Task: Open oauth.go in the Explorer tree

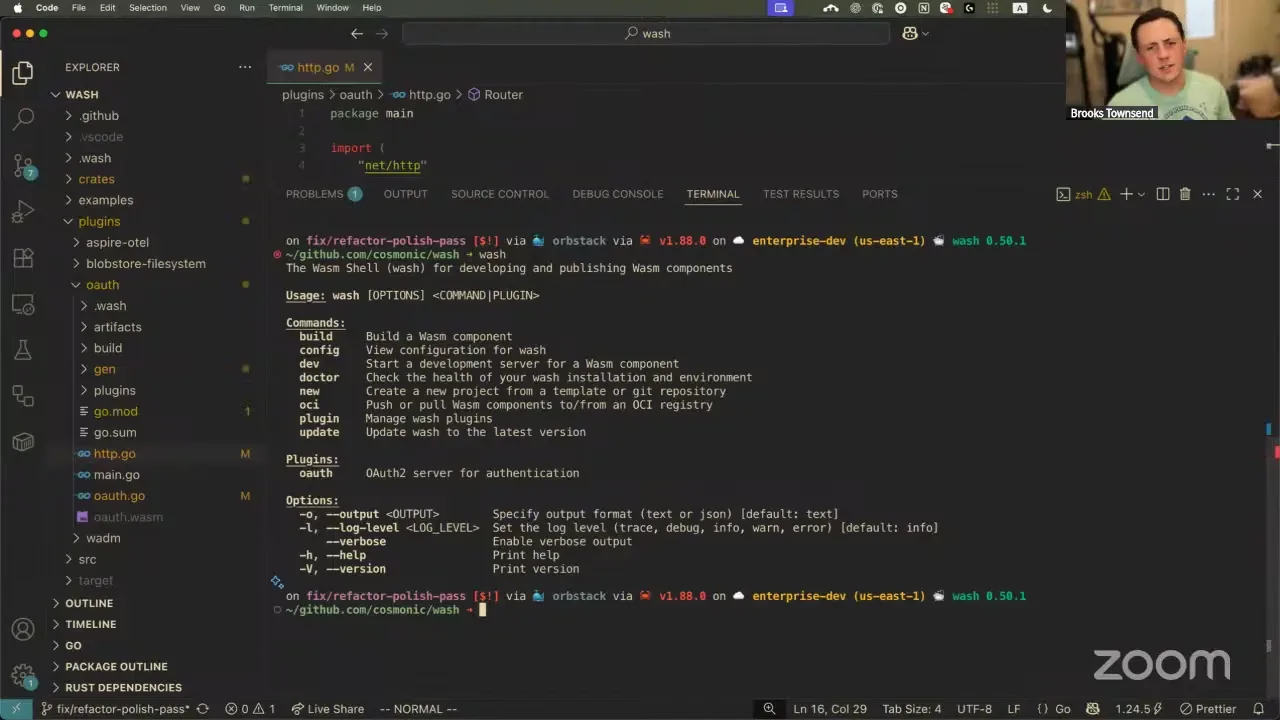Action: (x=119, y=496)
